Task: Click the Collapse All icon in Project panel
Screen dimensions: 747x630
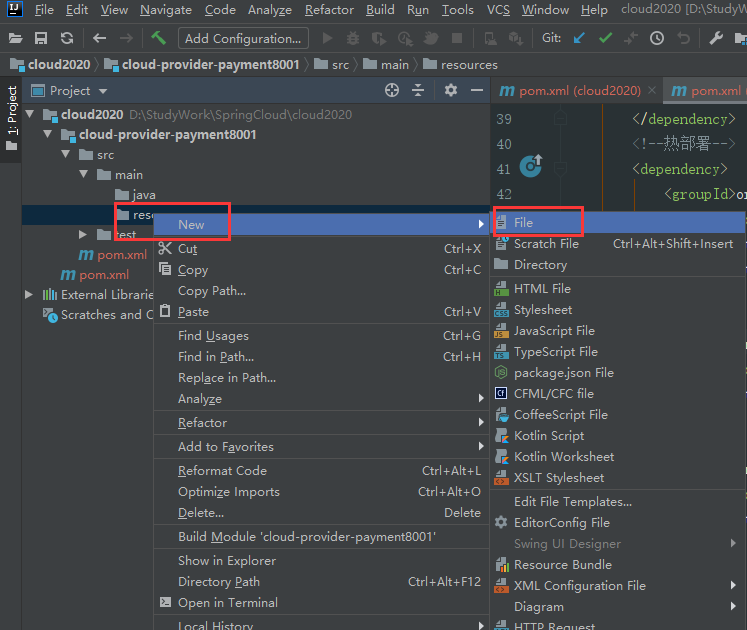Action: click(x=418, y=90)
